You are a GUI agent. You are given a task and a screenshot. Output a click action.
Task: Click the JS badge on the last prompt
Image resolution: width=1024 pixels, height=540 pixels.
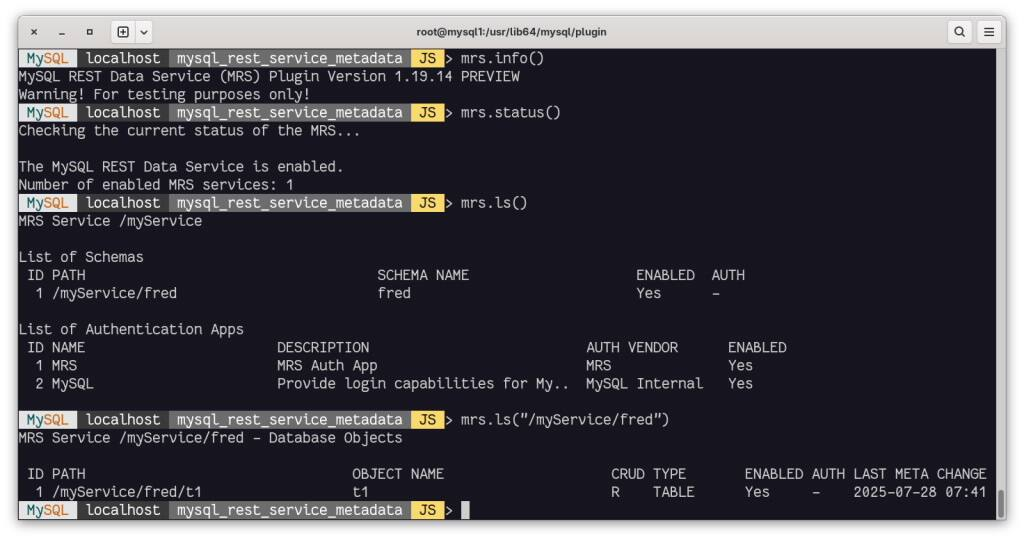click(428, 510)
